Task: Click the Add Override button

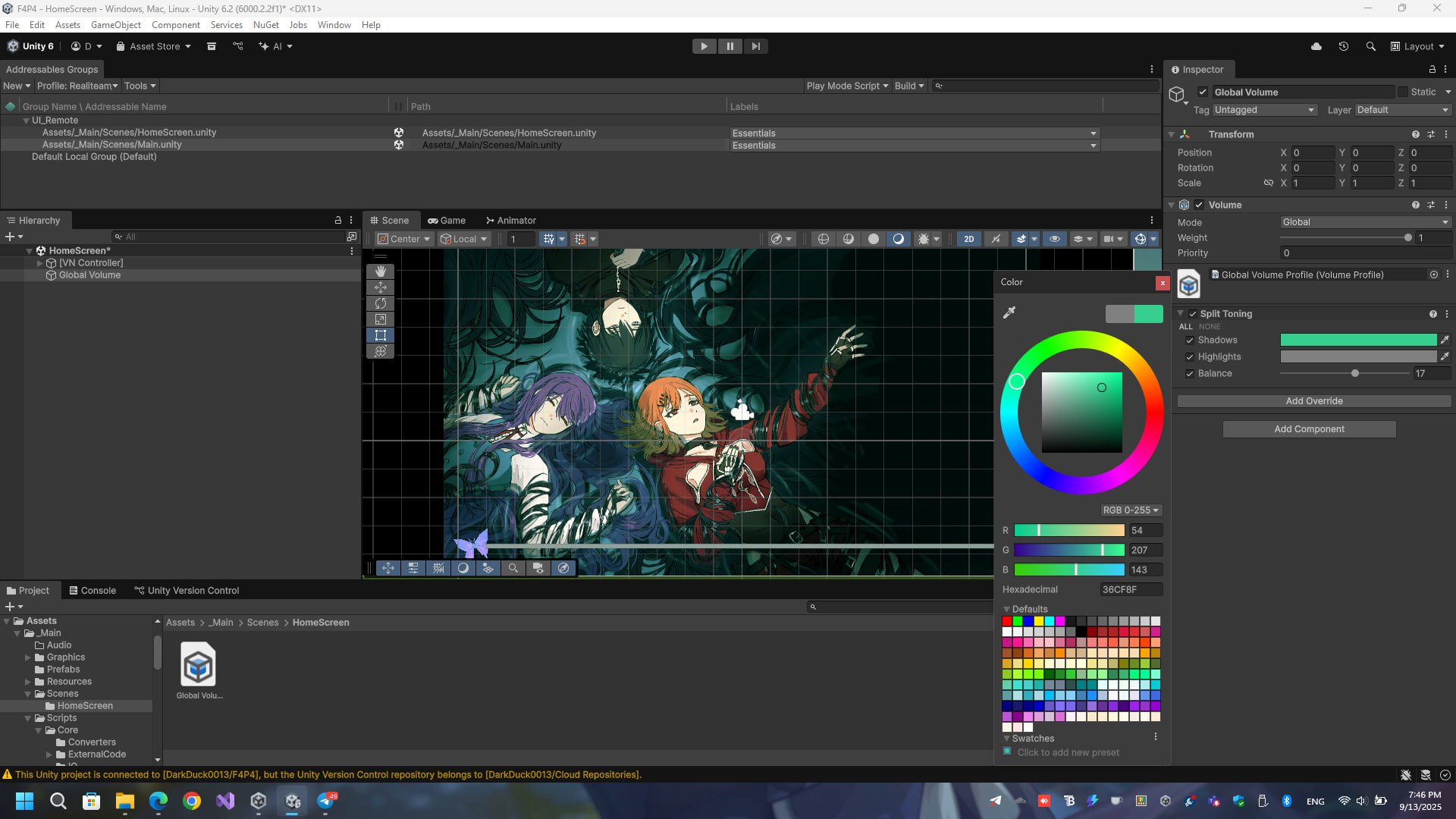Action: [x=1313, y=401]
